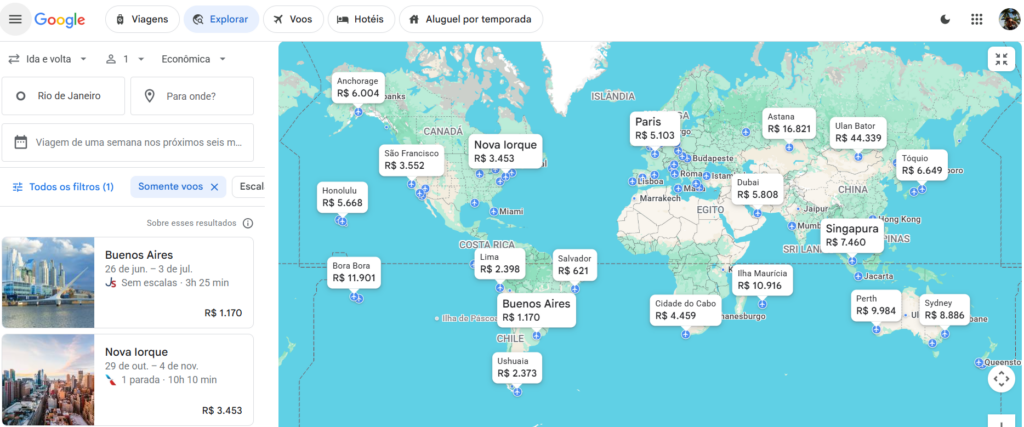Open the passenger count dropdown
The image size is (1024, 427).
pos(125,59)
